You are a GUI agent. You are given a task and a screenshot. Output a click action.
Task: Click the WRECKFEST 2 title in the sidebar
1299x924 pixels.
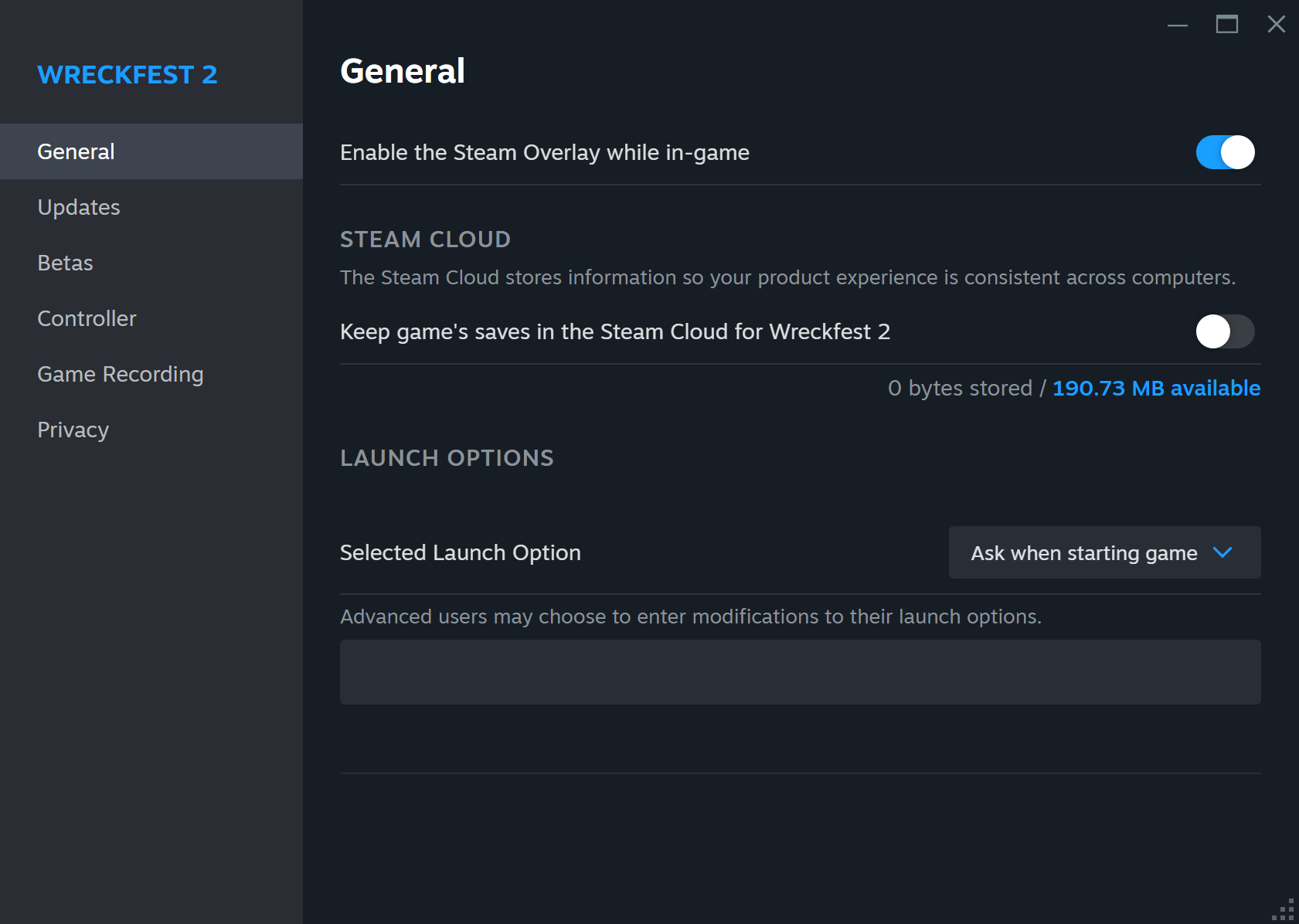(x=128, y=75)
